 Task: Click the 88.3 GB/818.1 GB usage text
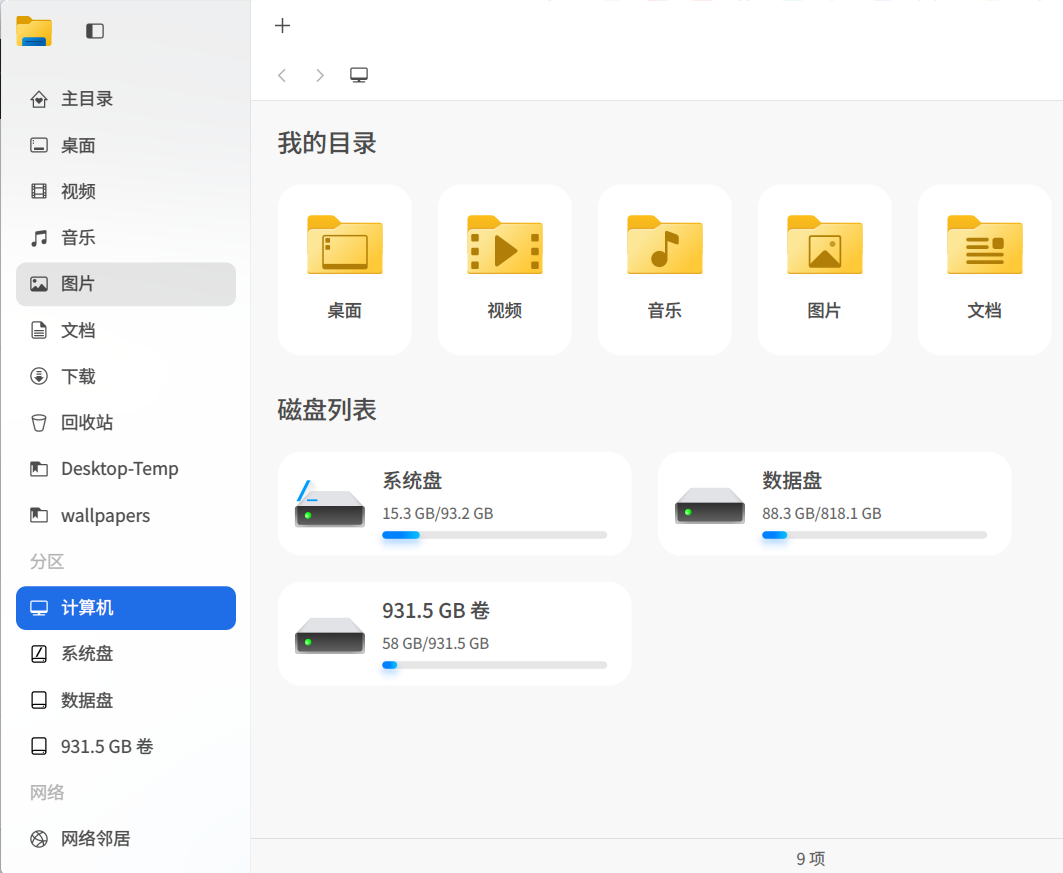[x=822, y=514]
